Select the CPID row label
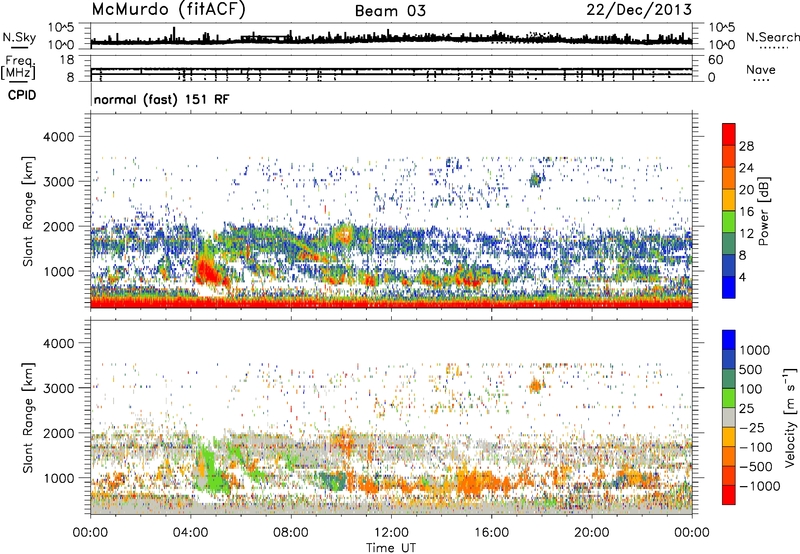 click(x=22, y=95)
